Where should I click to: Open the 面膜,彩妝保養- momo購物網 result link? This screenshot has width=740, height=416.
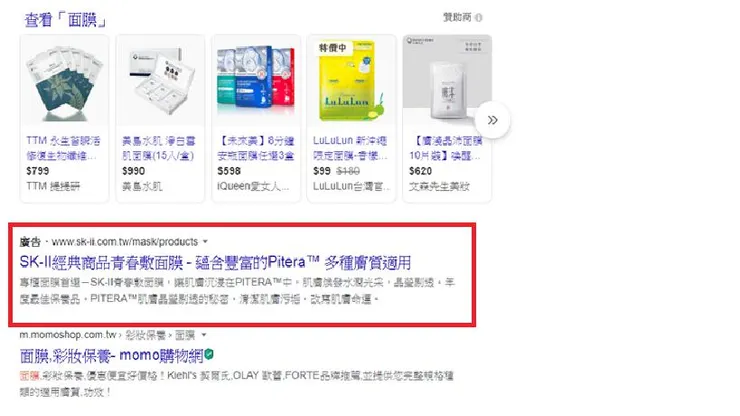tap(111, 356)
